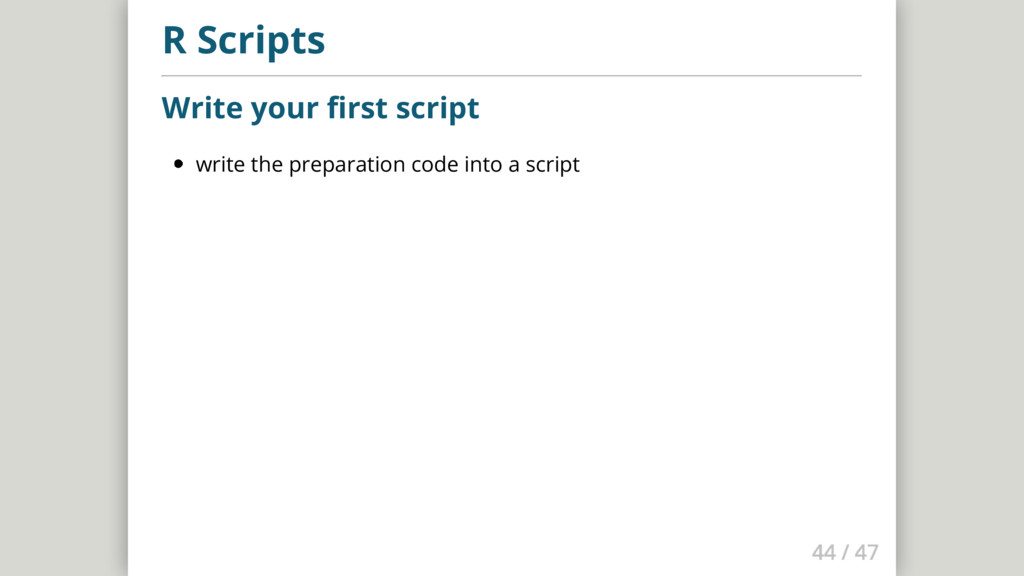Click the number "44" in the slide counter
Screen dimensions: 1024x576
click(x=823, y=552)
